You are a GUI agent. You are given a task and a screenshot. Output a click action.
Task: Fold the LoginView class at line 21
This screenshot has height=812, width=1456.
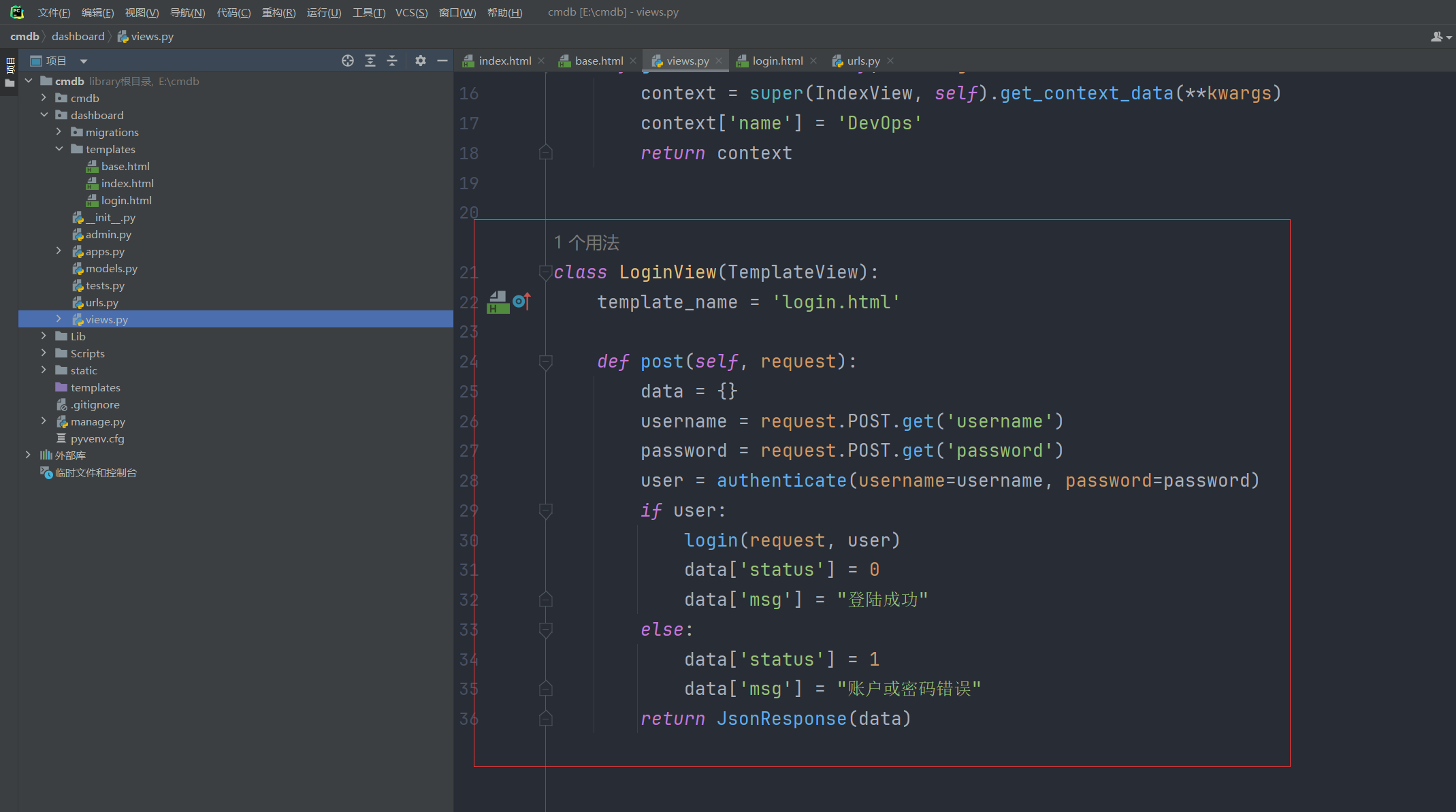[545, 272]
